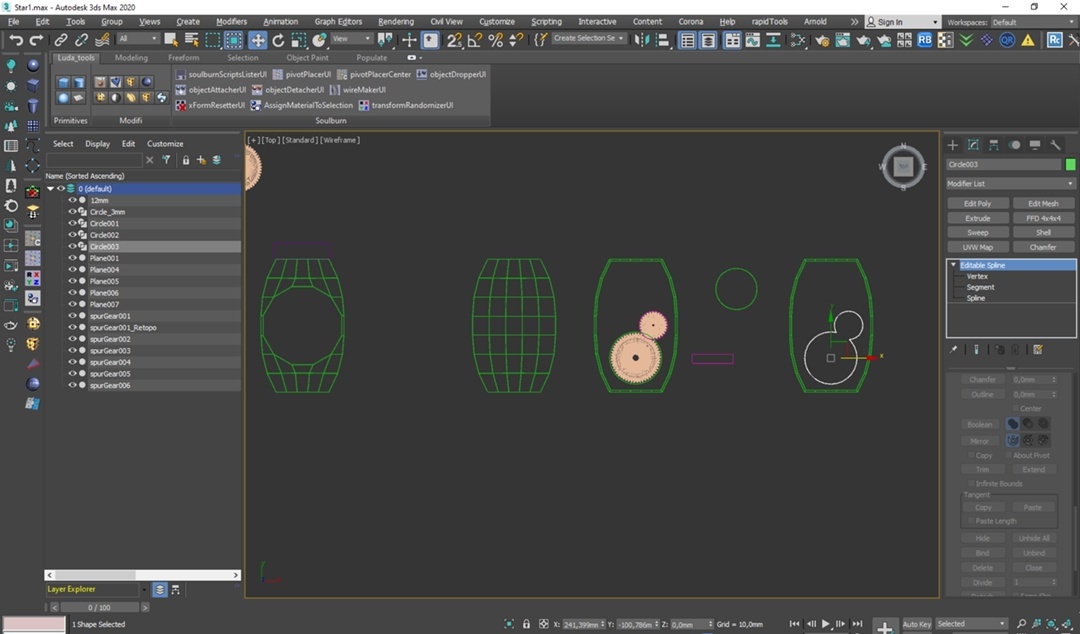This screenshot has width=1080, height=634.
Task: Switch to the Object Paint ribbon tab
Action: click(307, 58)
